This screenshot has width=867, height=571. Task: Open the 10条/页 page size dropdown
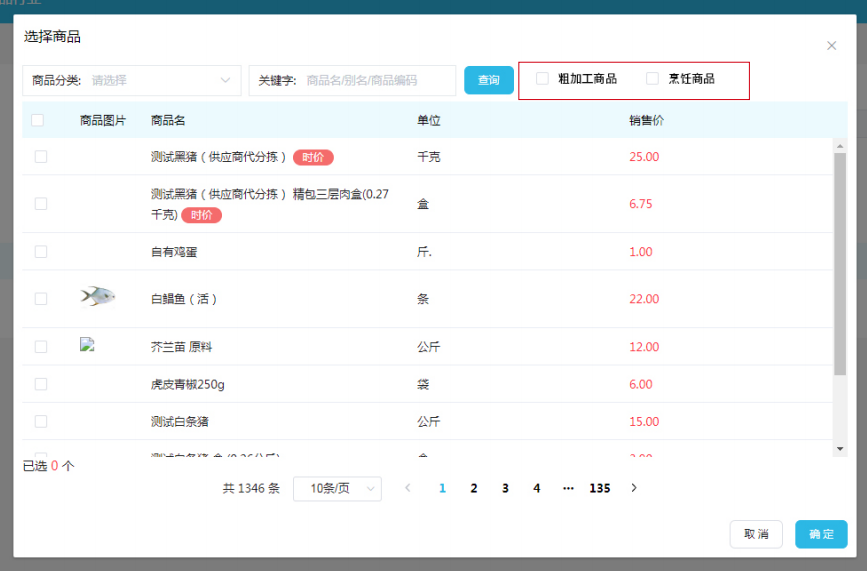337,489
